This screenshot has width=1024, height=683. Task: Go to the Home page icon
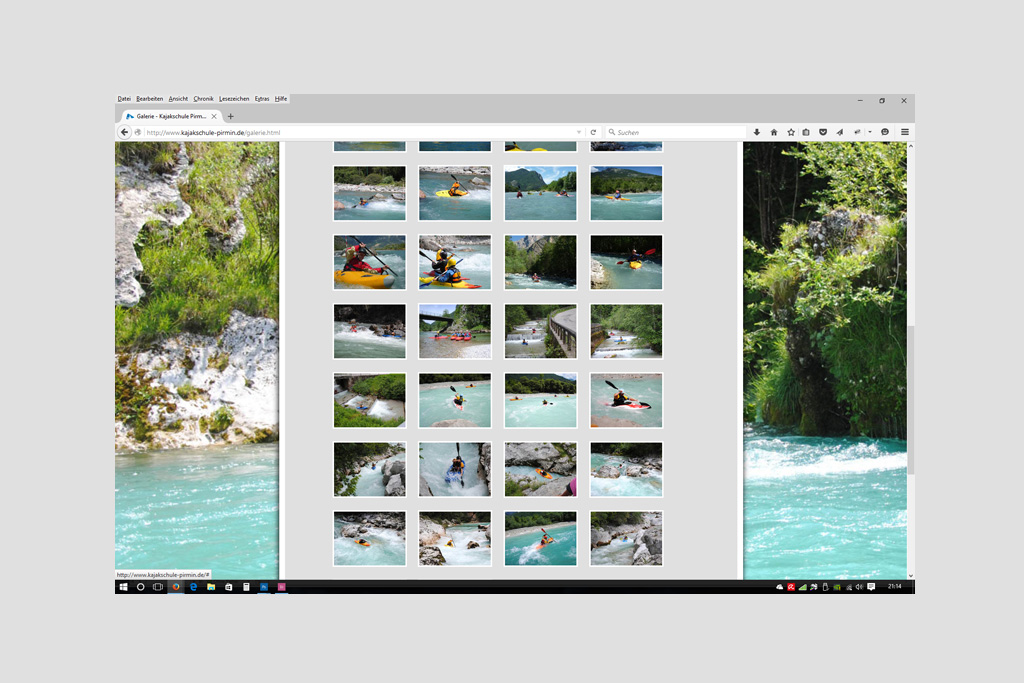coord(773,132)
